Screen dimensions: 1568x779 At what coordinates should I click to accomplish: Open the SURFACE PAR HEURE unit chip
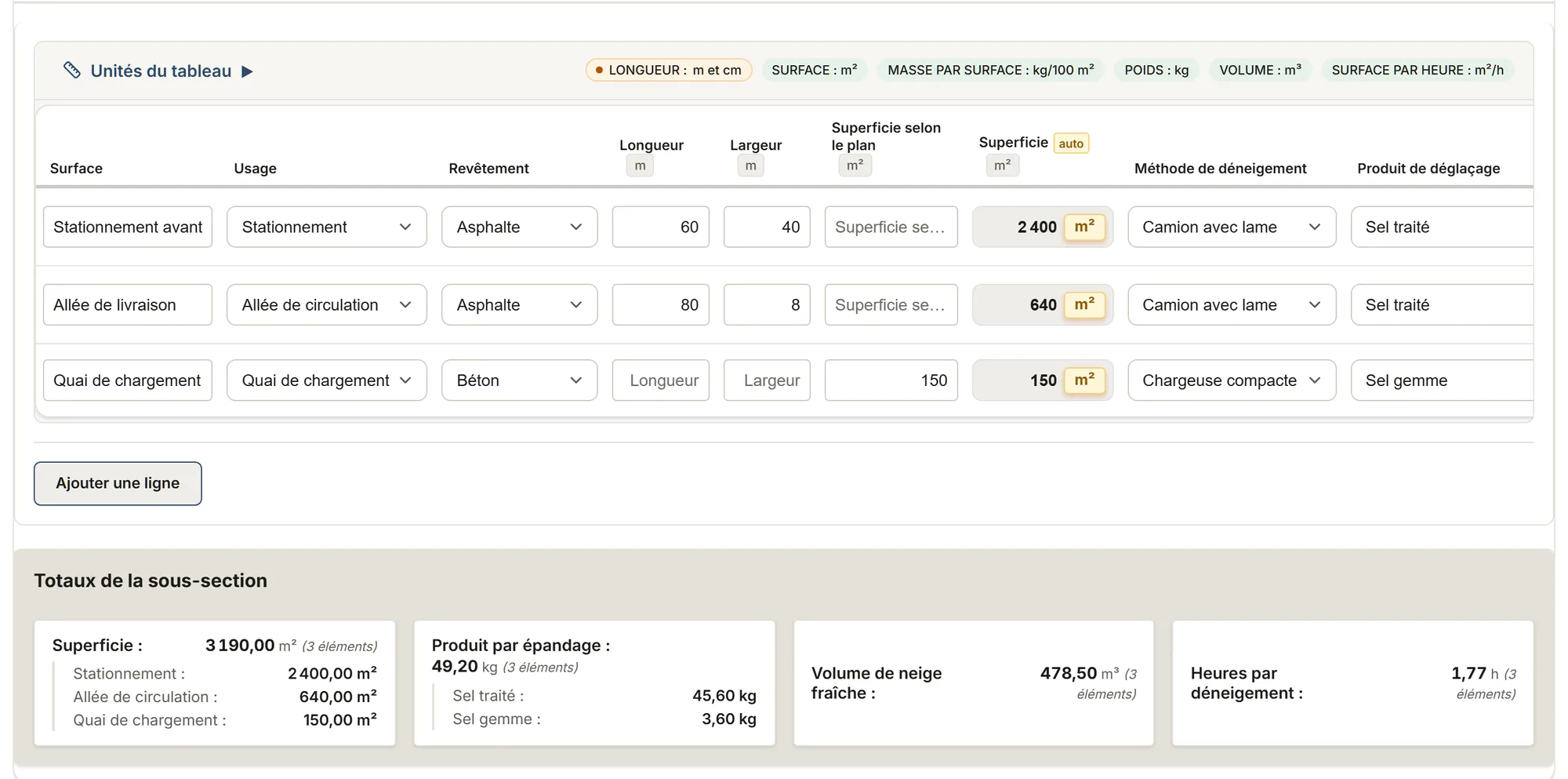pyautogui.click(x=1417, y=70)
